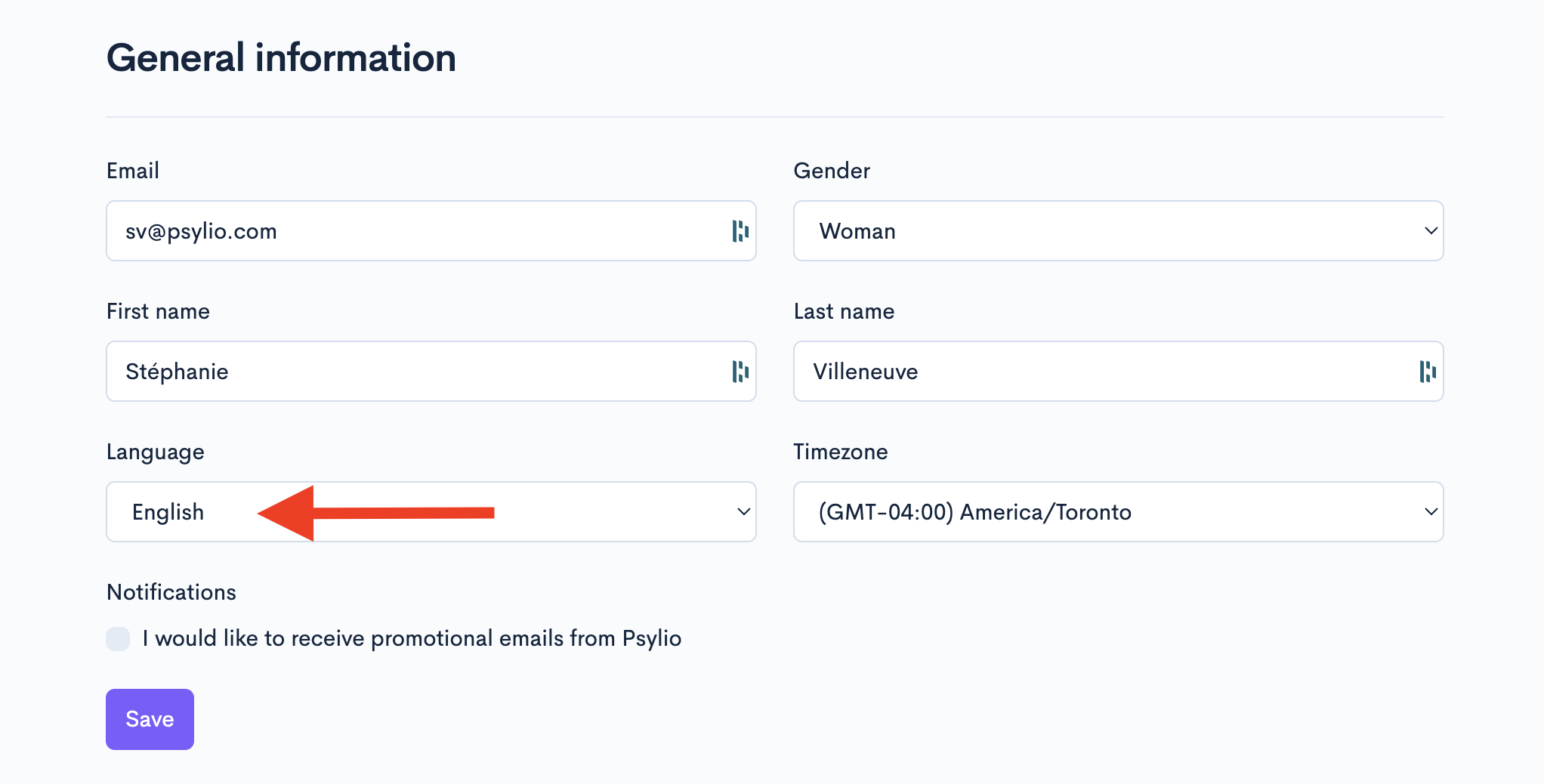Click the General information heading

coord(281,58)
